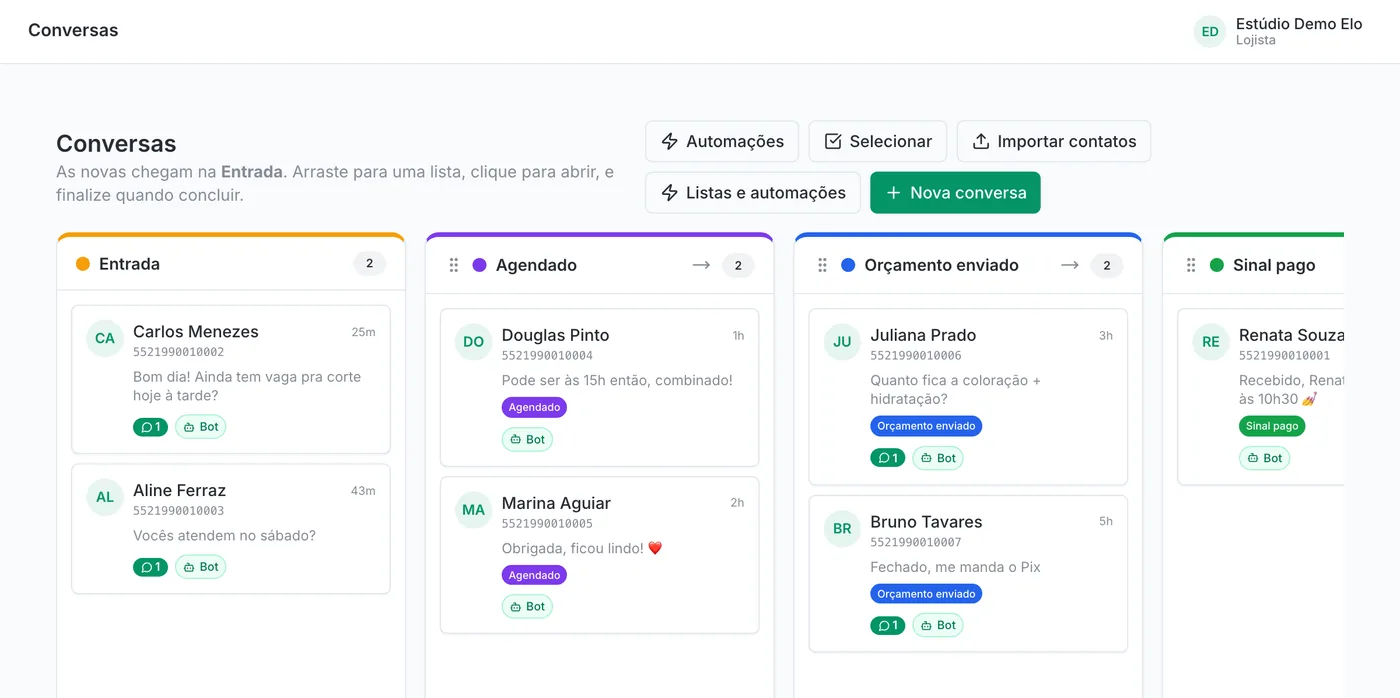Open the Renata Souza conversation name

click(1291, 335)
